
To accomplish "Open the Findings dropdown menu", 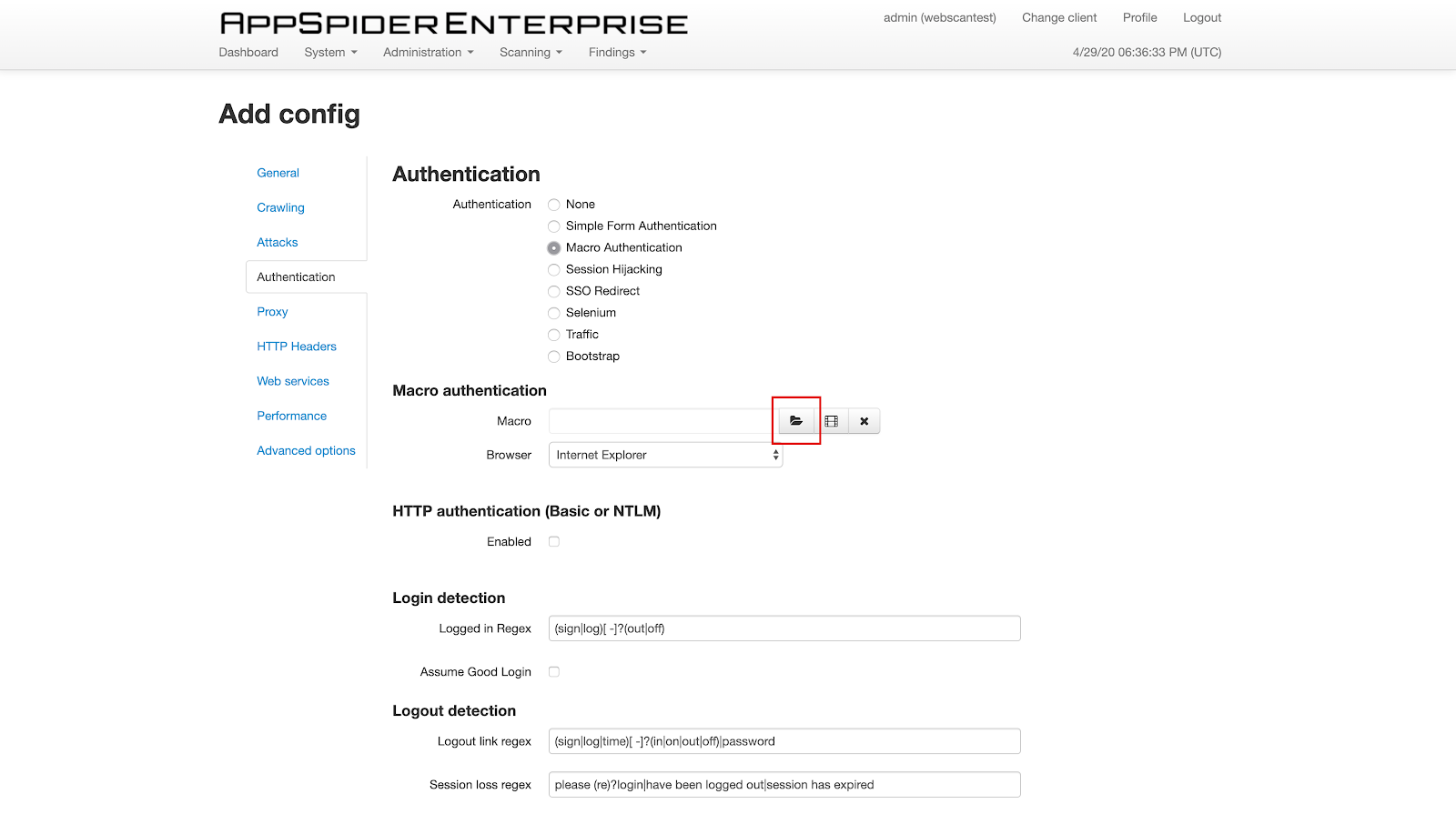I will [617, 53].
